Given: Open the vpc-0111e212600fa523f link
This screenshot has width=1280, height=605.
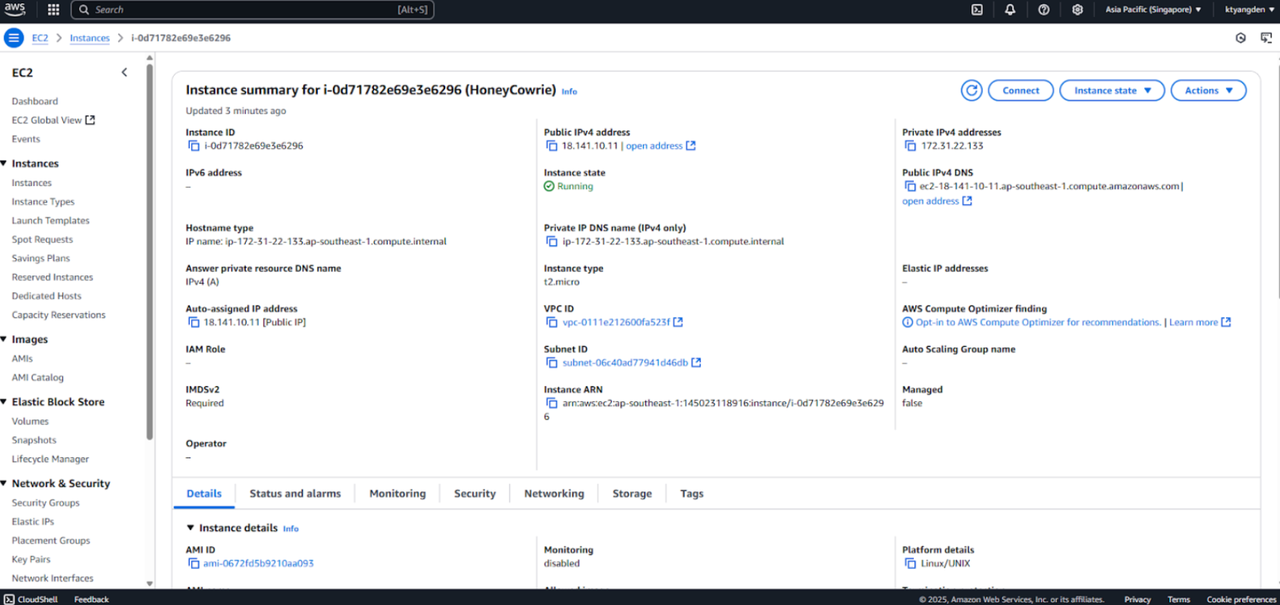Looking at the screenshot, I should coord(616,323).
